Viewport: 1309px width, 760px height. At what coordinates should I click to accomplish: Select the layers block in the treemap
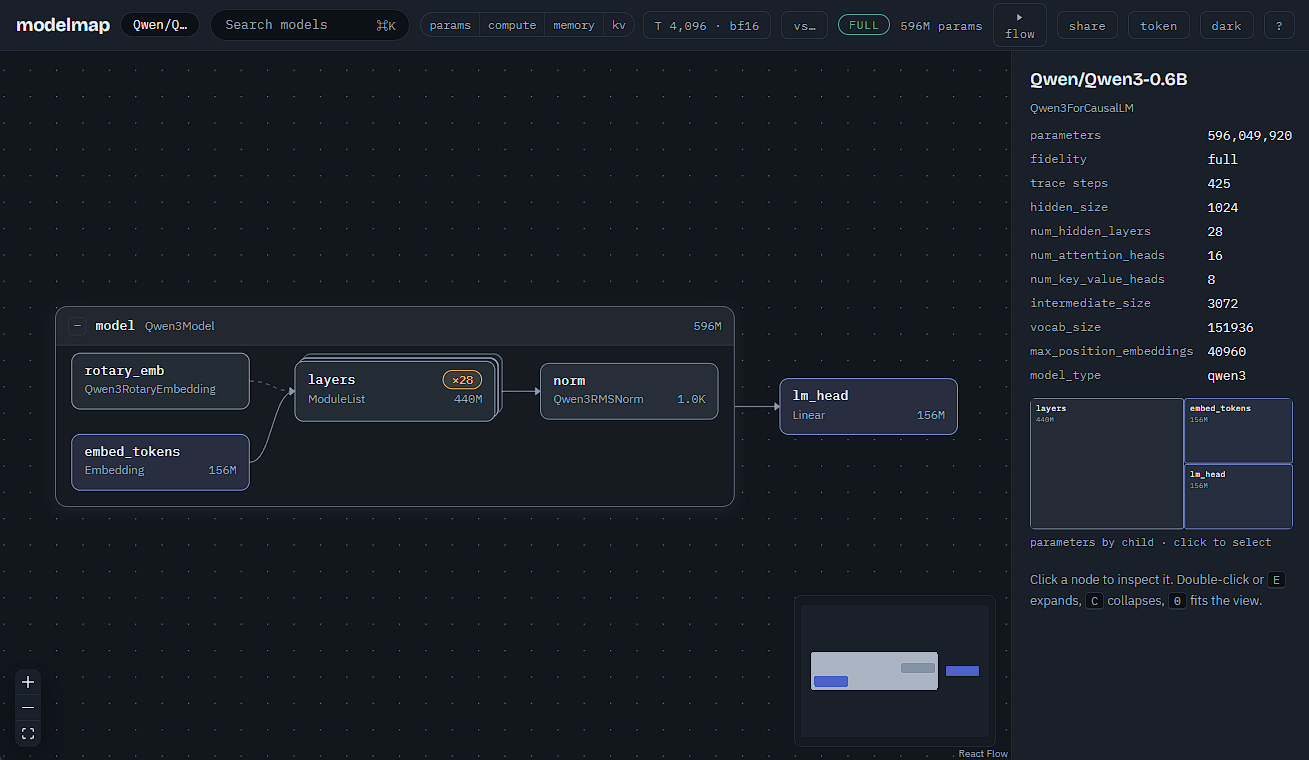[1106, 463]
